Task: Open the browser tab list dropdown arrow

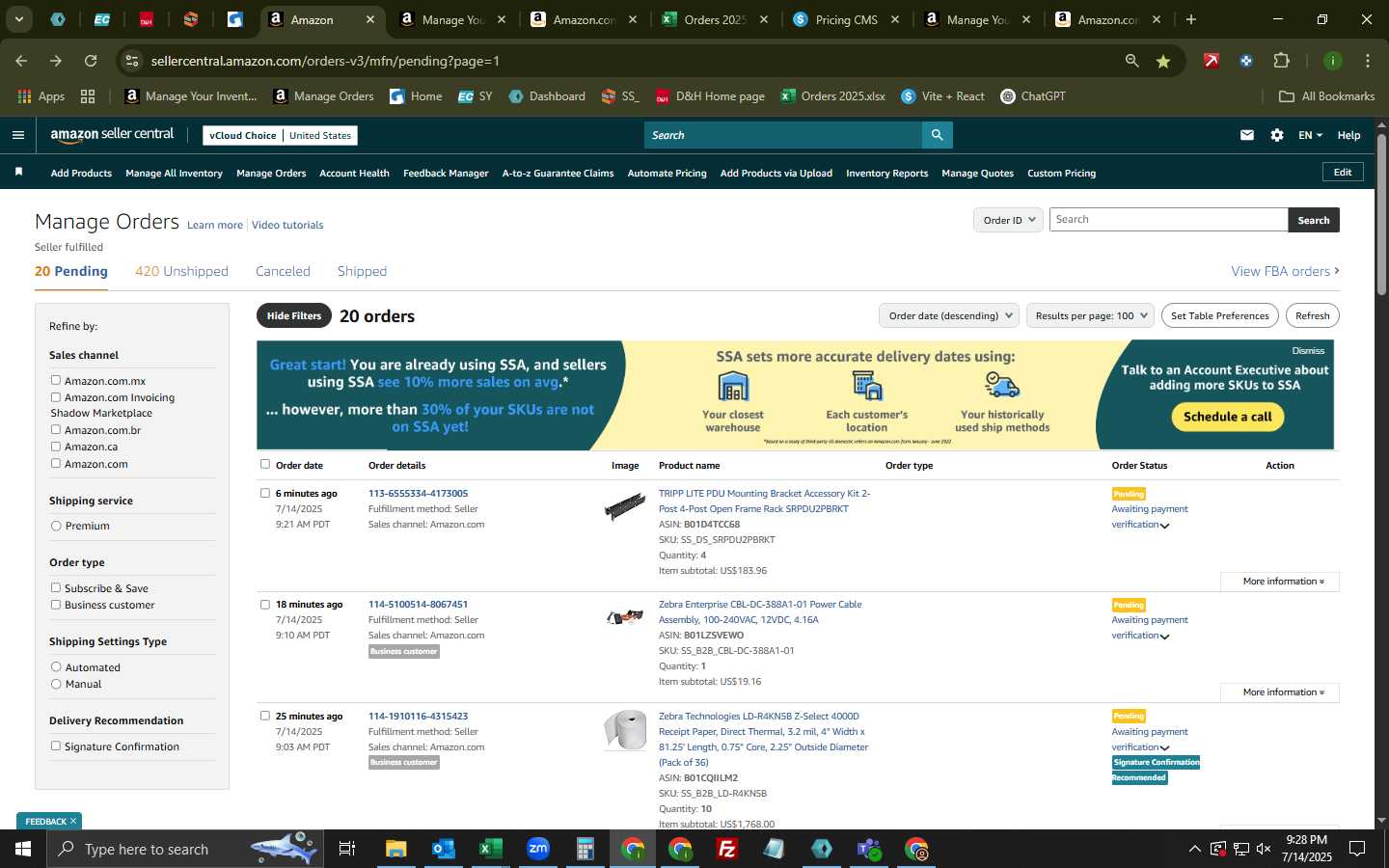Action: pos(18,19)
